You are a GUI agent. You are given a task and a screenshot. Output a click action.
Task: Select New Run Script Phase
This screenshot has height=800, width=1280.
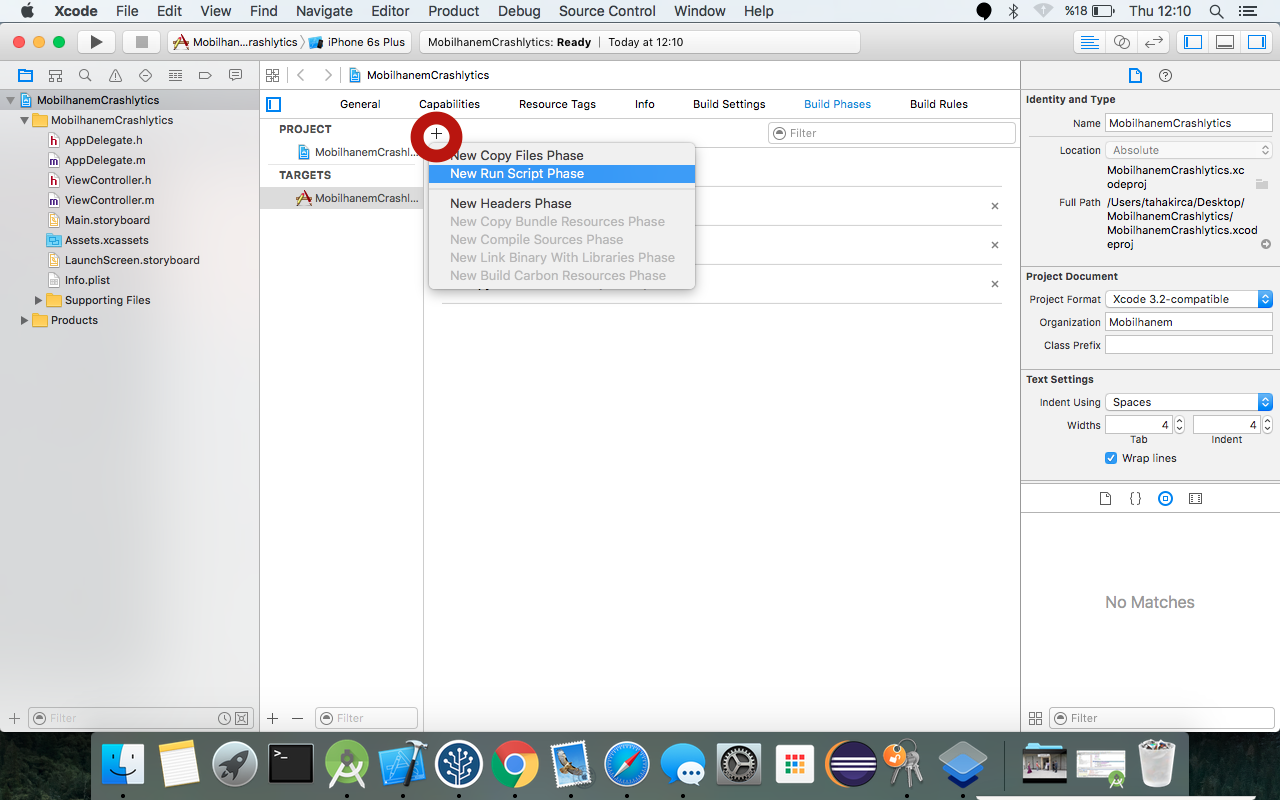(561, 174)
